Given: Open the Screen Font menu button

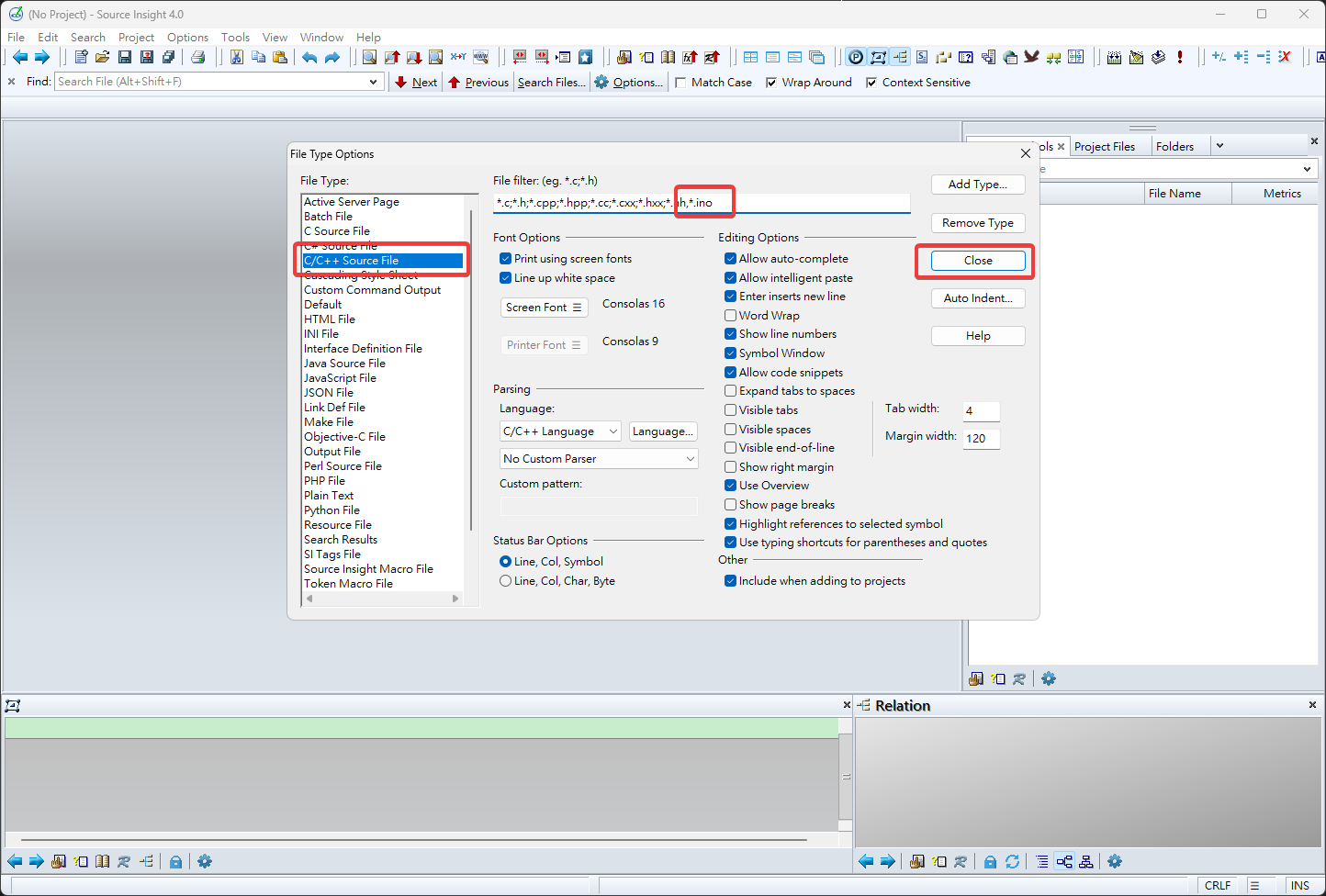Looking at the screenshot, I should pyautogui.click(x=545, y=308).
